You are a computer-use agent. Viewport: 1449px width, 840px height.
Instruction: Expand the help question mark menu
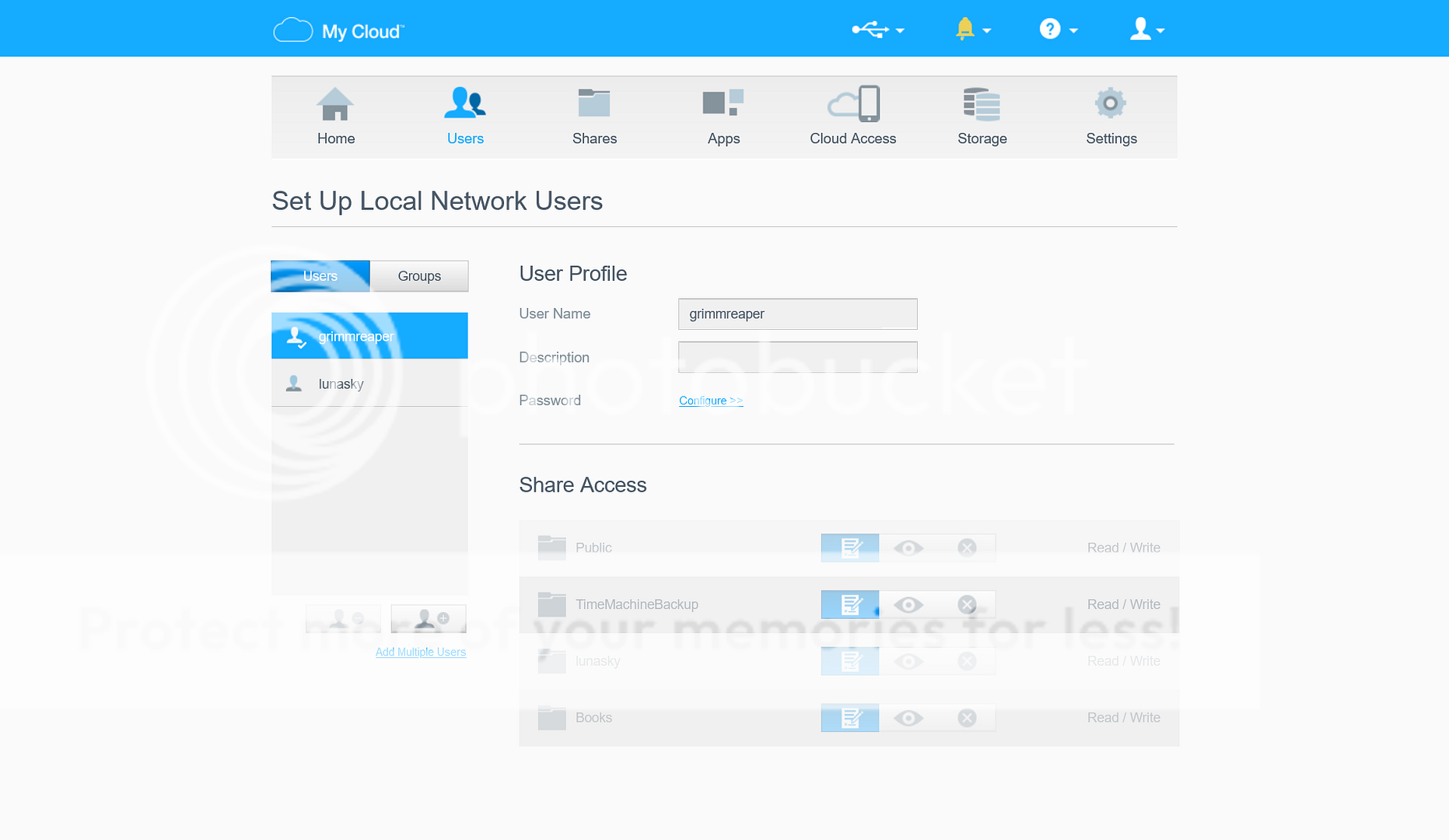(1058, 30)
